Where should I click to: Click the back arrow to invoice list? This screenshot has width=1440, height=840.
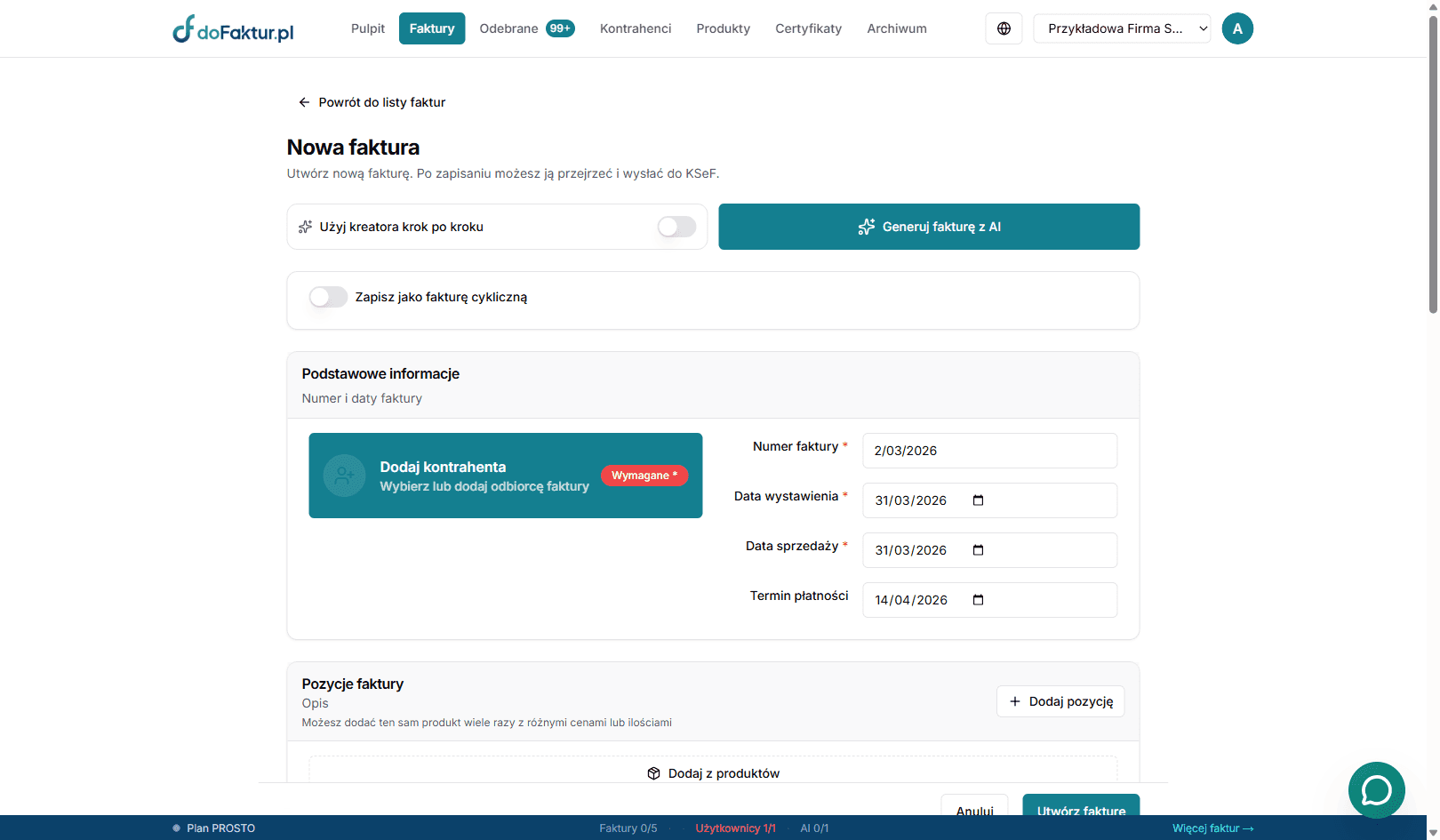coord(304,102)
